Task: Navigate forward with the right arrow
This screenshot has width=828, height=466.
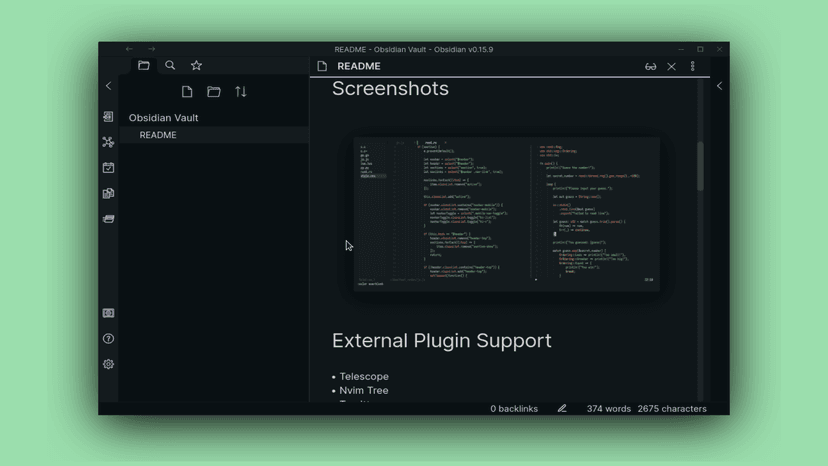Action: tap(152, 49)
